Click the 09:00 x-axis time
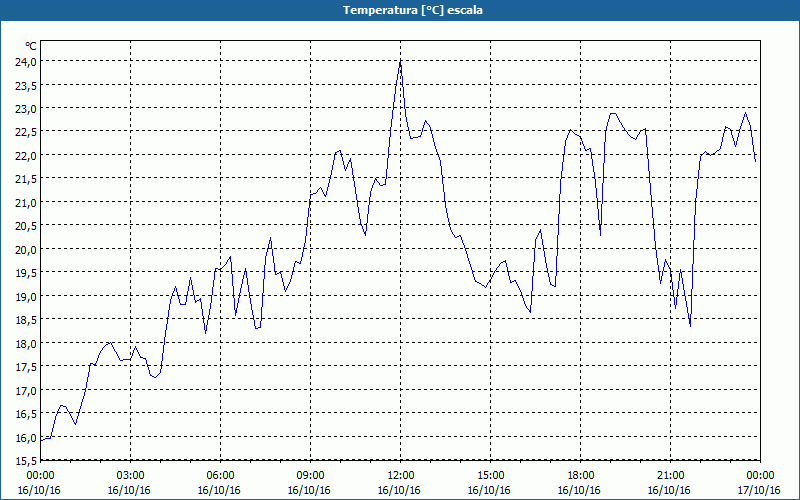800x500 pixels. 310,476
